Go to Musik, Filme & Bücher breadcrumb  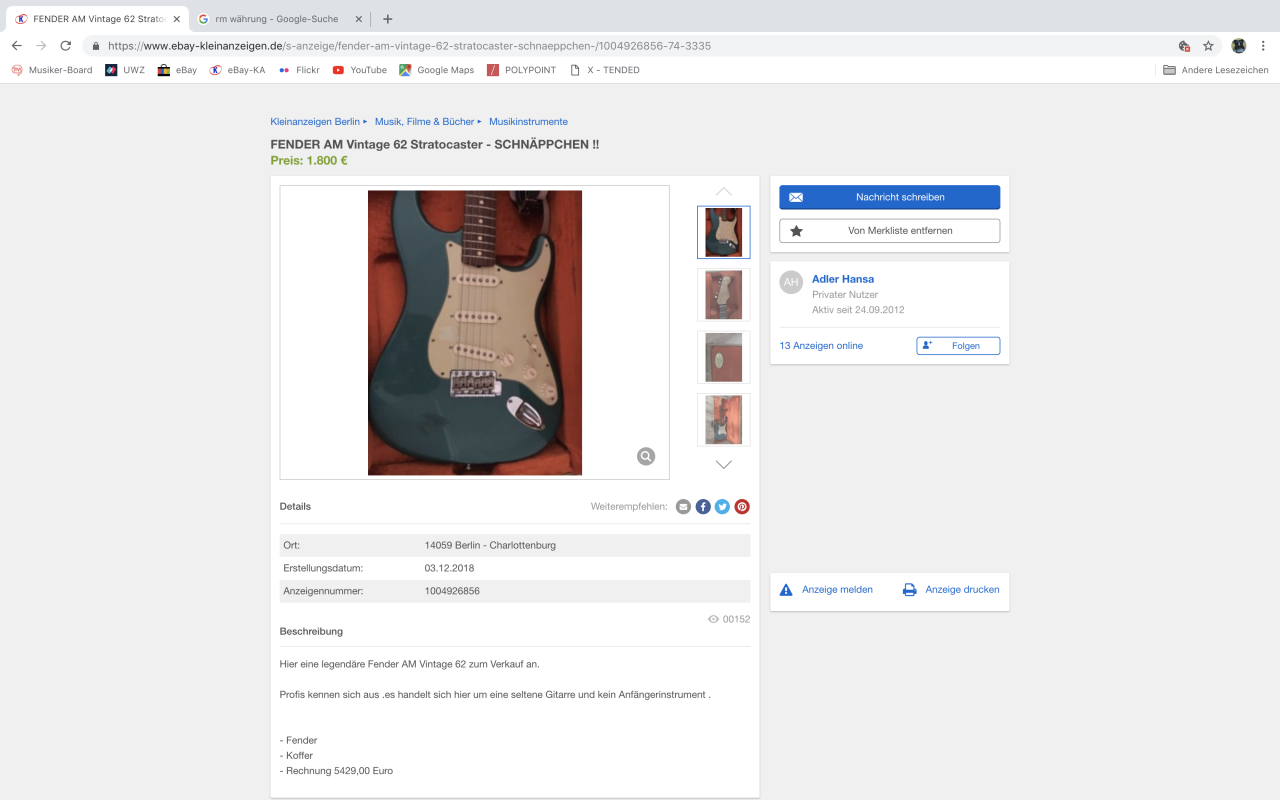(x=424, y=122)
